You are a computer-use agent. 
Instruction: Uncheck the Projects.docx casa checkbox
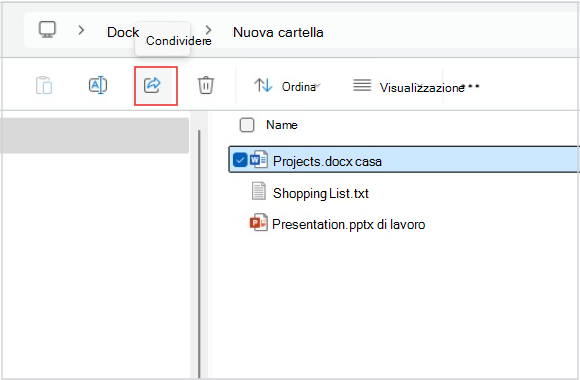[240, 160]
